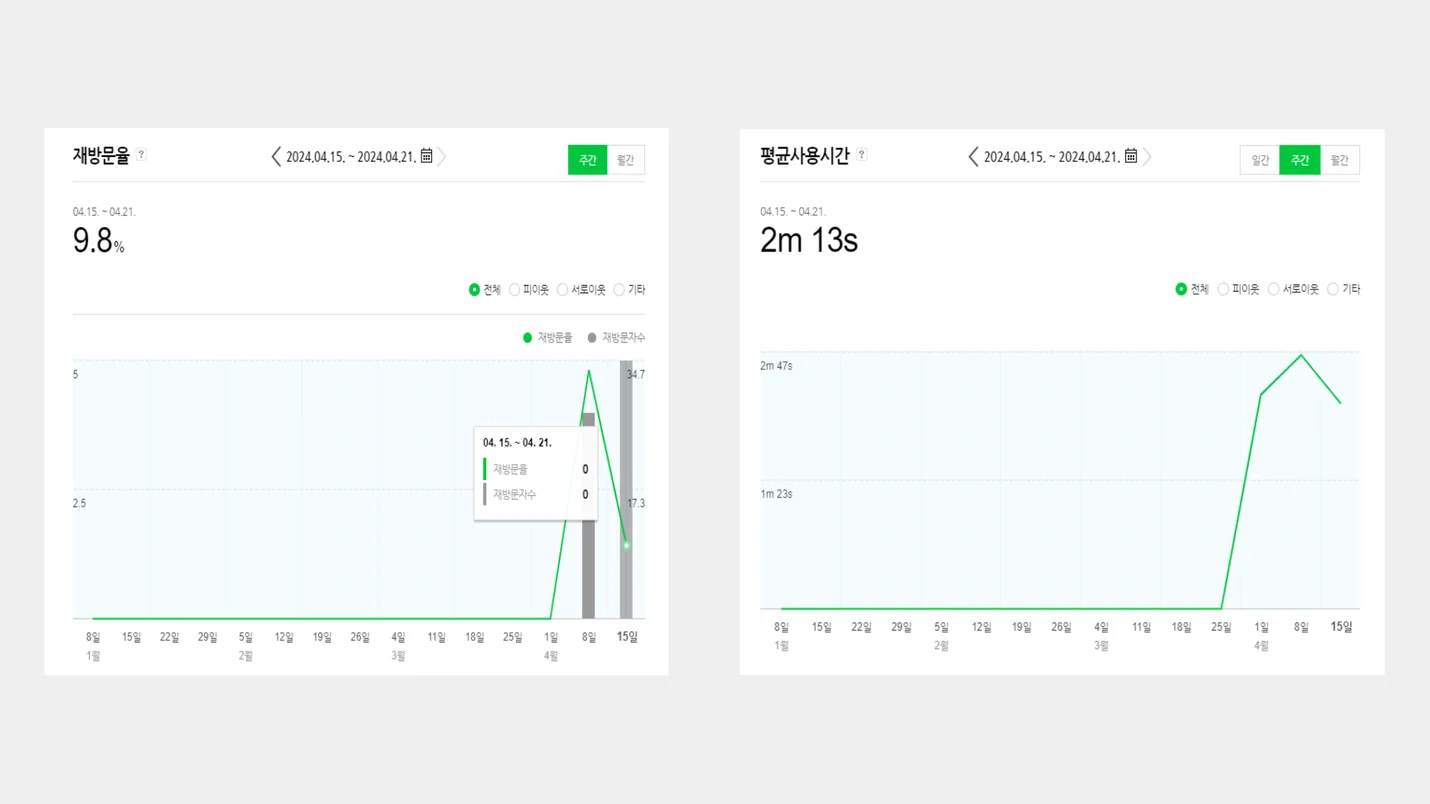Click 34.7 right axis label
The height and width of the screenshot is (804, 1430).
click(636, 374)
